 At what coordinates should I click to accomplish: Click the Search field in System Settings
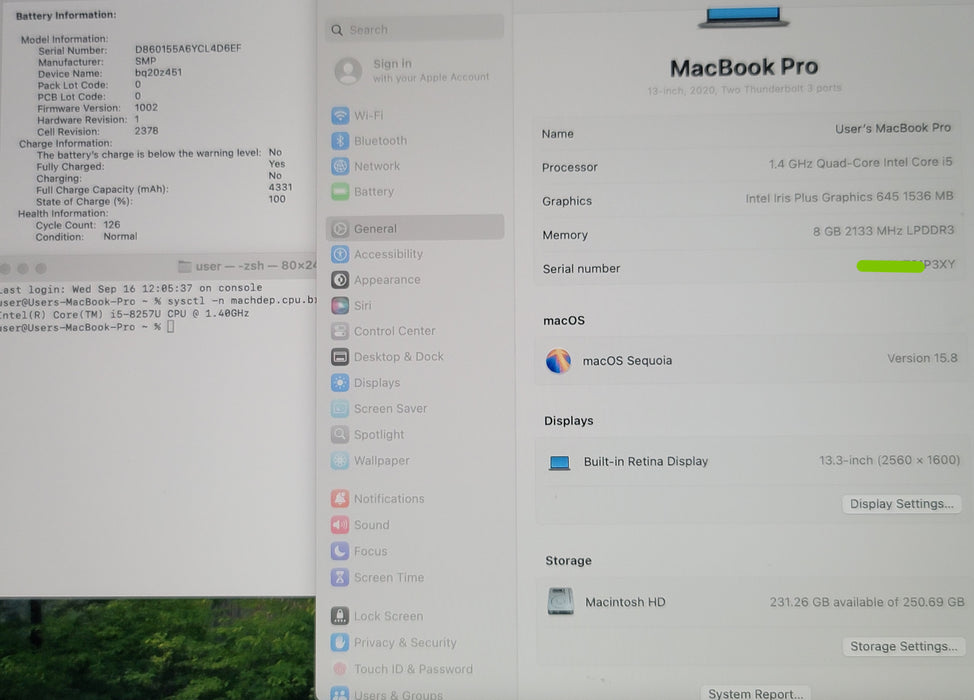(414, 30)
